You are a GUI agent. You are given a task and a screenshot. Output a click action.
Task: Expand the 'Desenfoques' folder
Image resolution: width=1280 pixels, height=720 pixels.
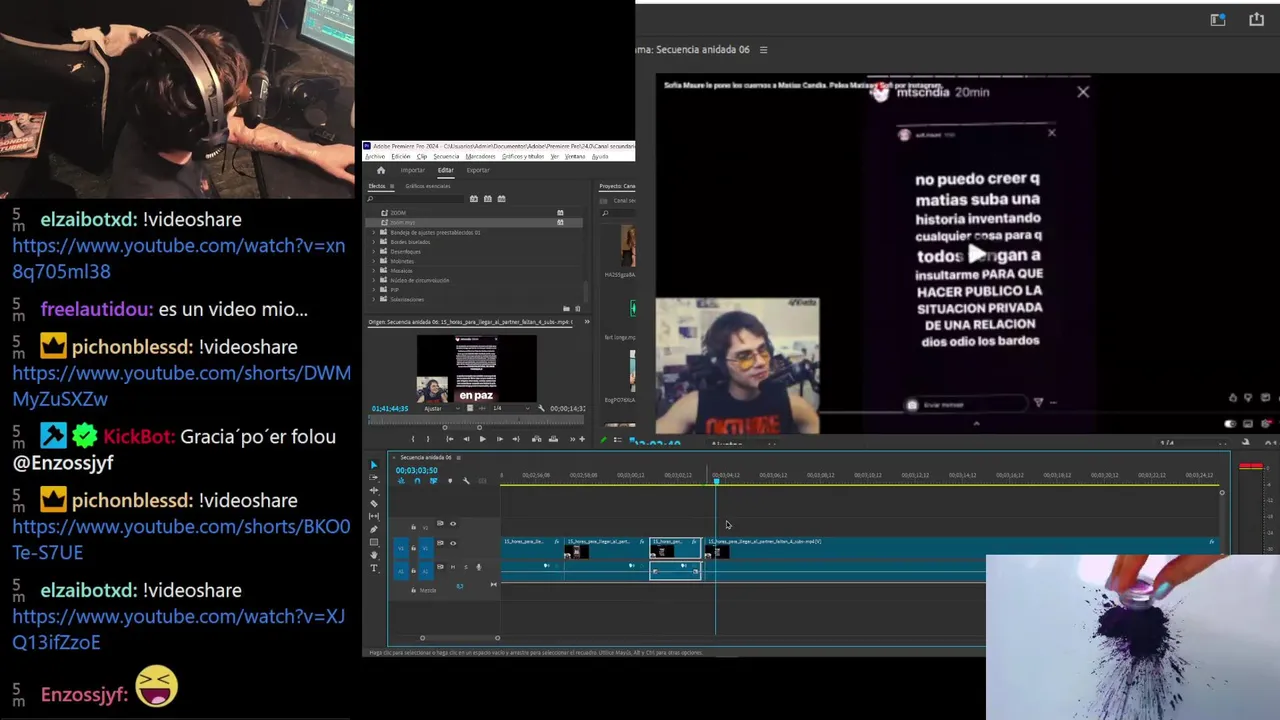coord(374,251)
